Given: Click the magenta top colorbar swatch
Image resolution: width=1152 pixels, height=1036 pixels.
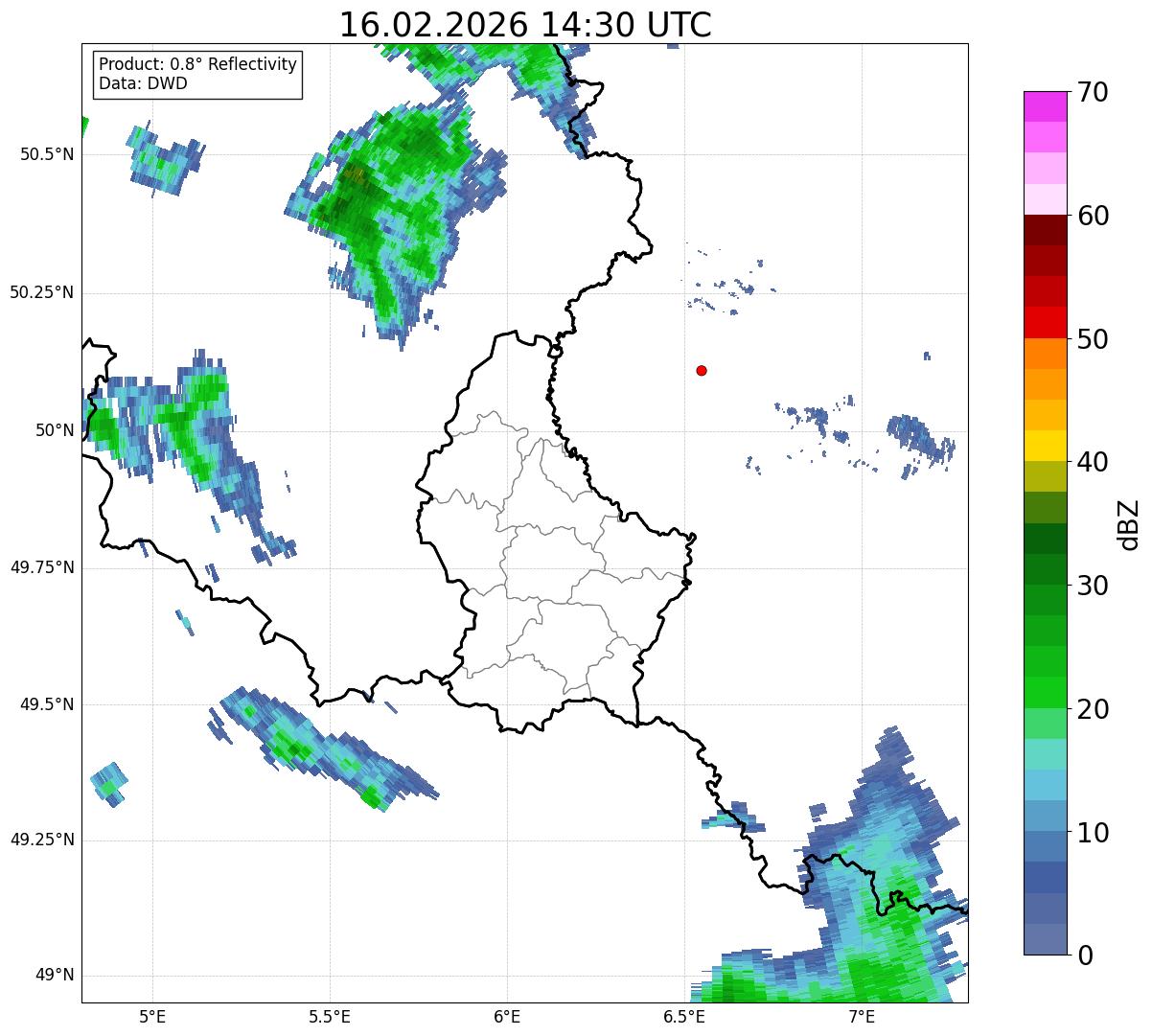Looking at the screenshot, I should (x=1046, y=106).
